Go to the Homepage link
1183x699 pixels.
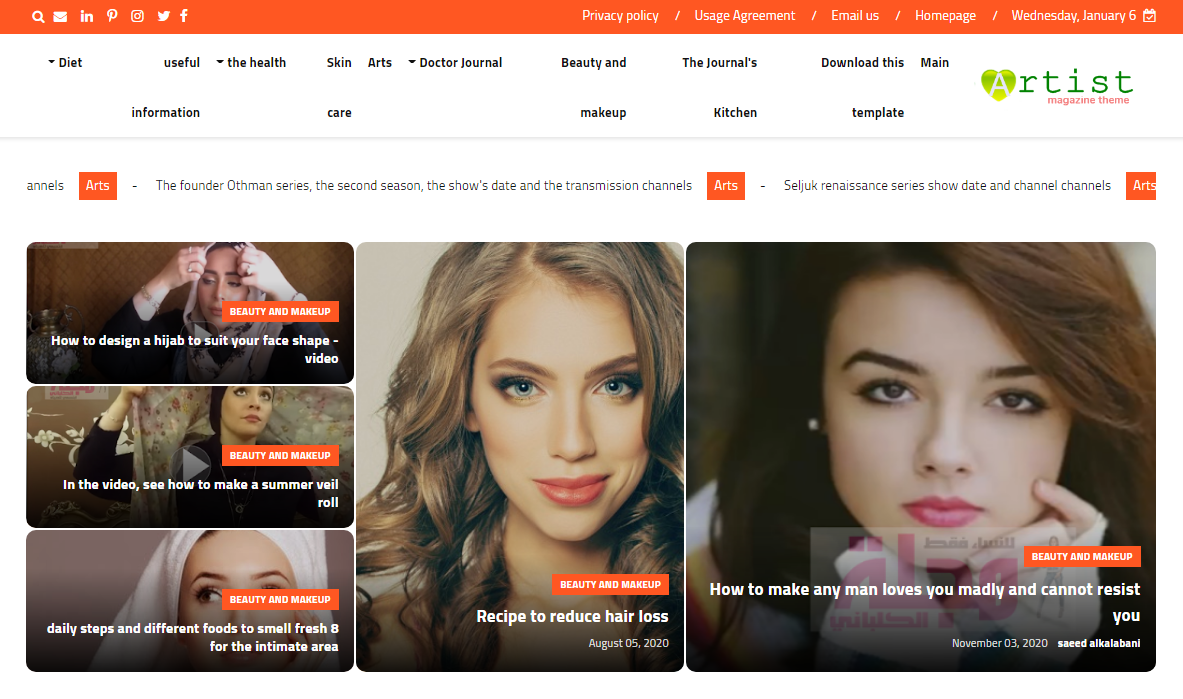(x=945, y=16)
